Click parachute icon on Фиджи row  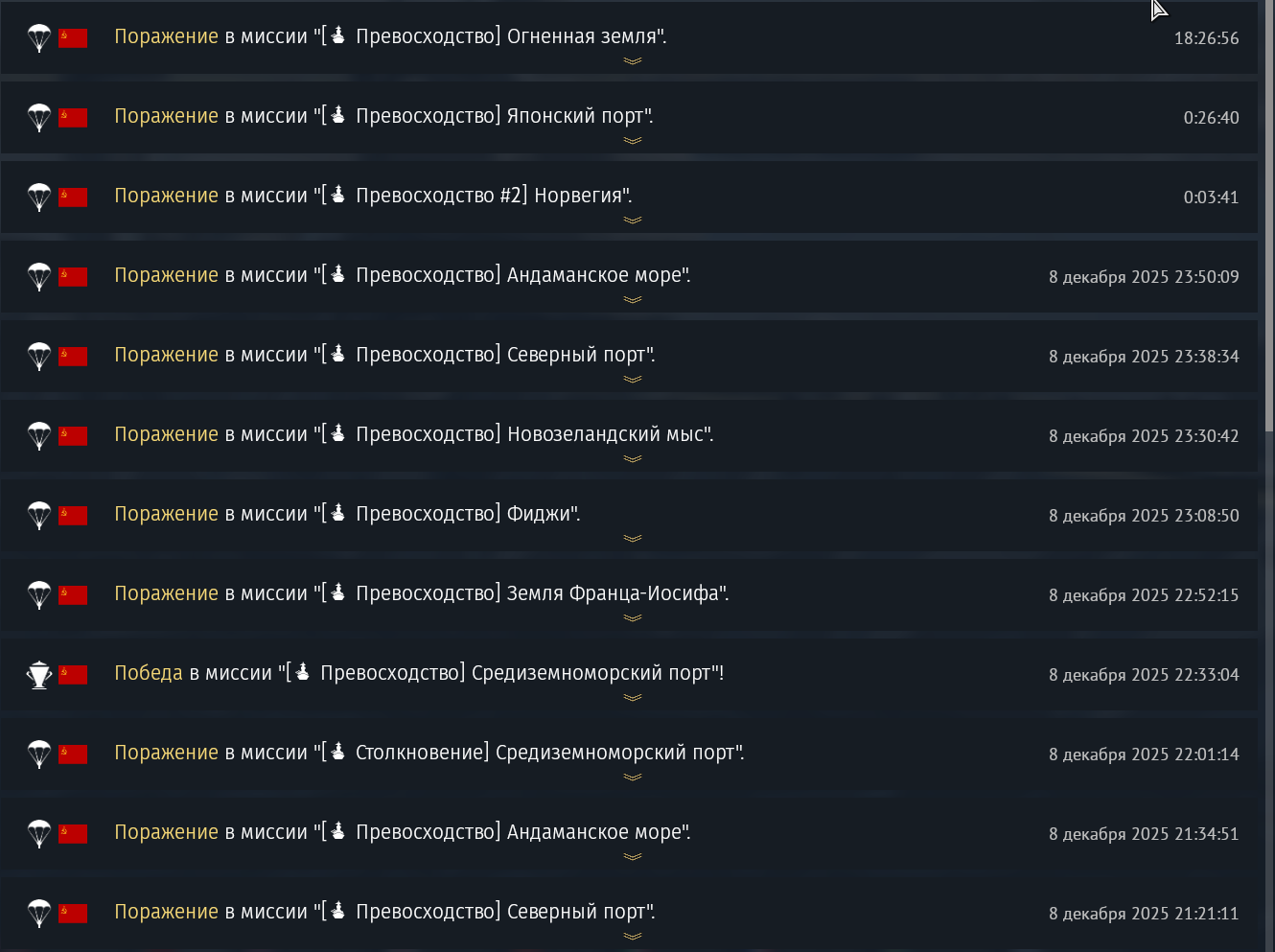38,516
